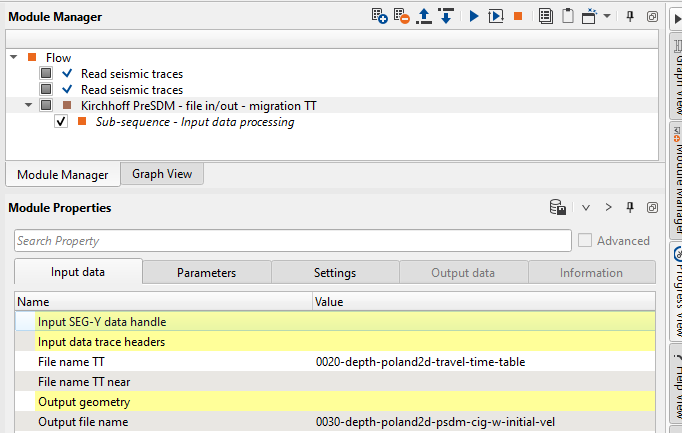Click the Search Property input field
The image size is (682, 433).
click(290, 241)
